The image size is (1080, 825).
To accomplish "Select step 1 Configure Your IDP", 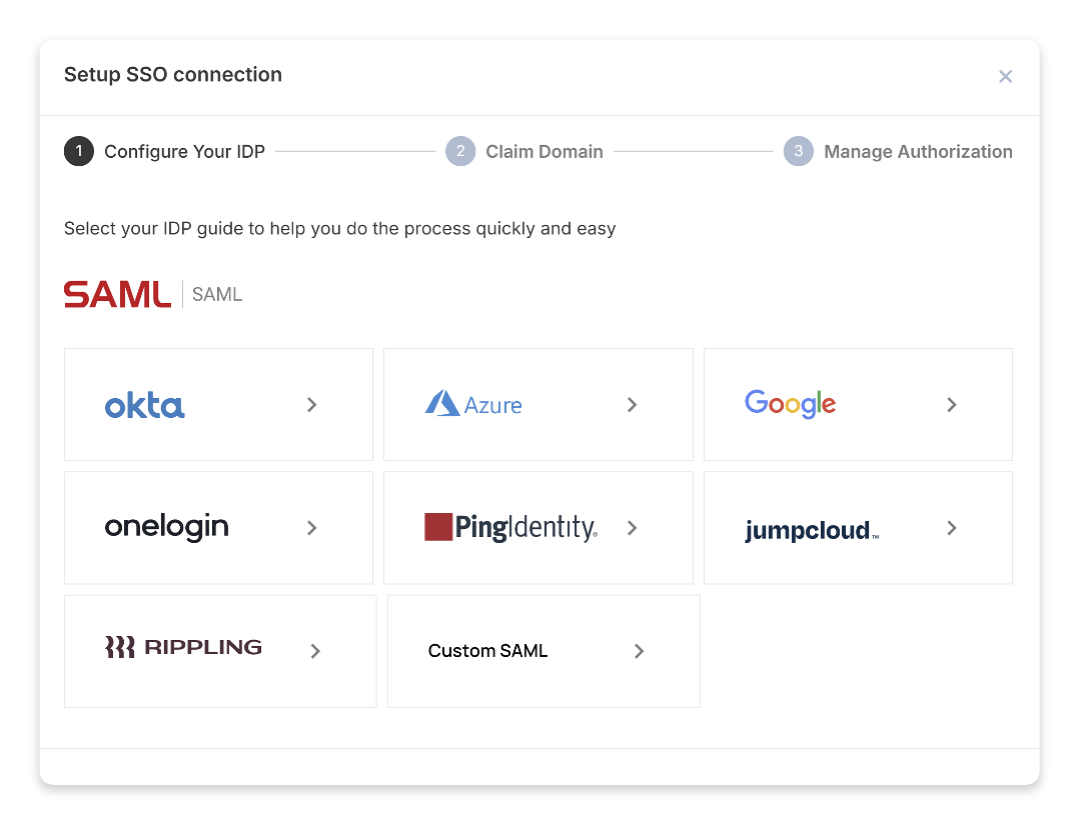I will coord(184,151).
